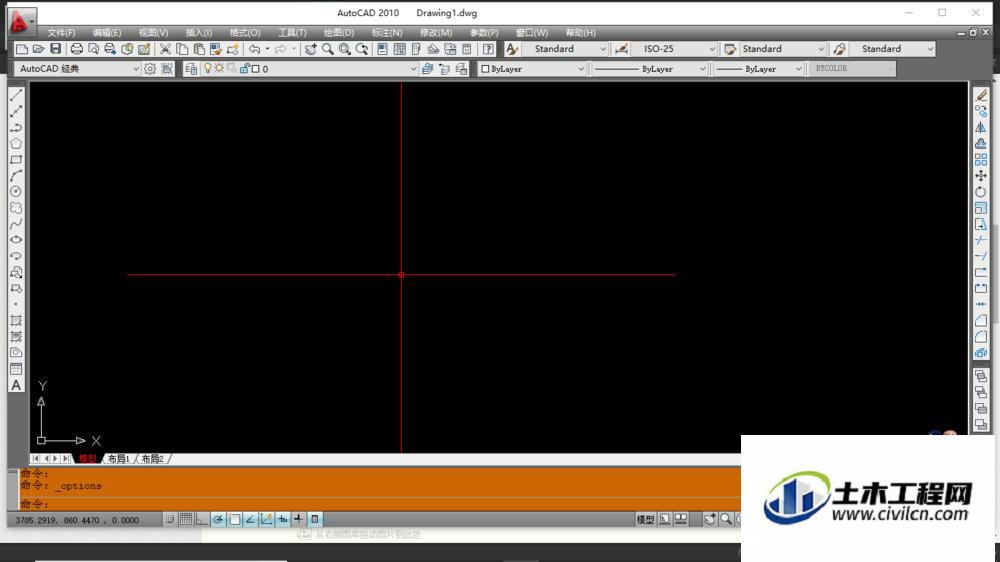This screenshot has height=562, width=1000.
Task: Select the Move modify tool
Action: tap(981, 175)
